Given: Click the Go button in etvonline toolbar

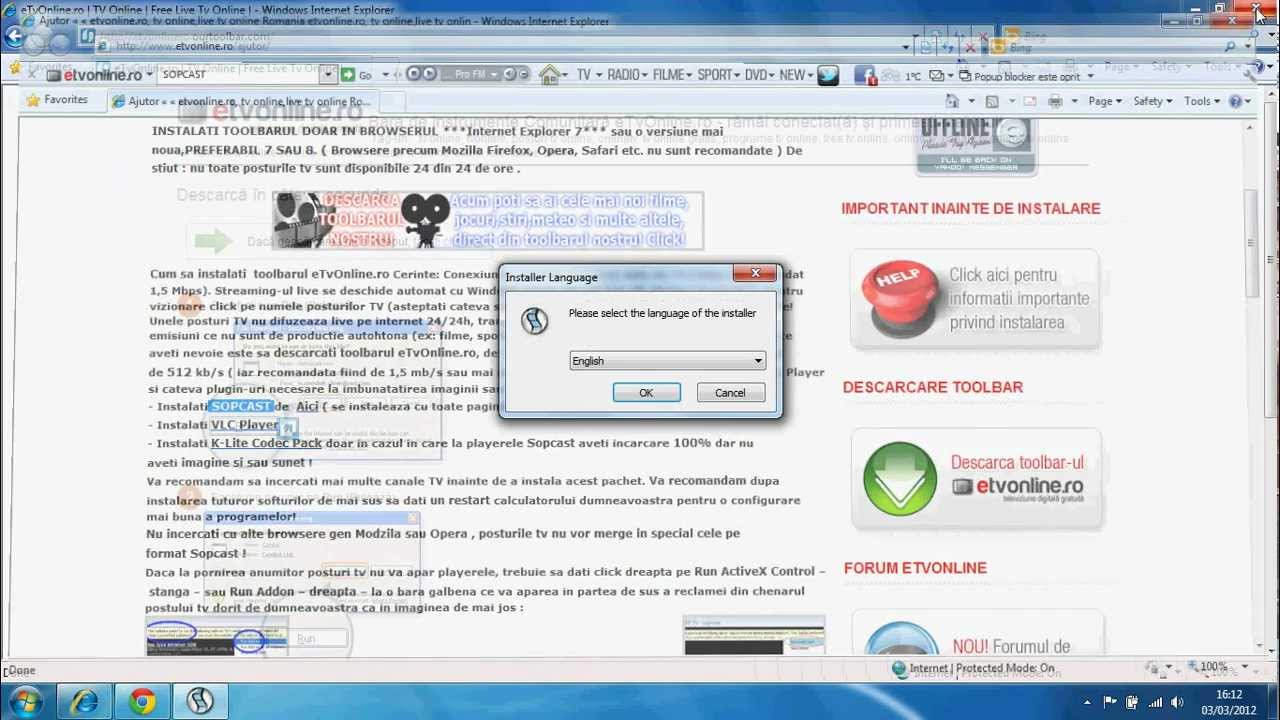Looking at the screenshot, I should 356,75.
